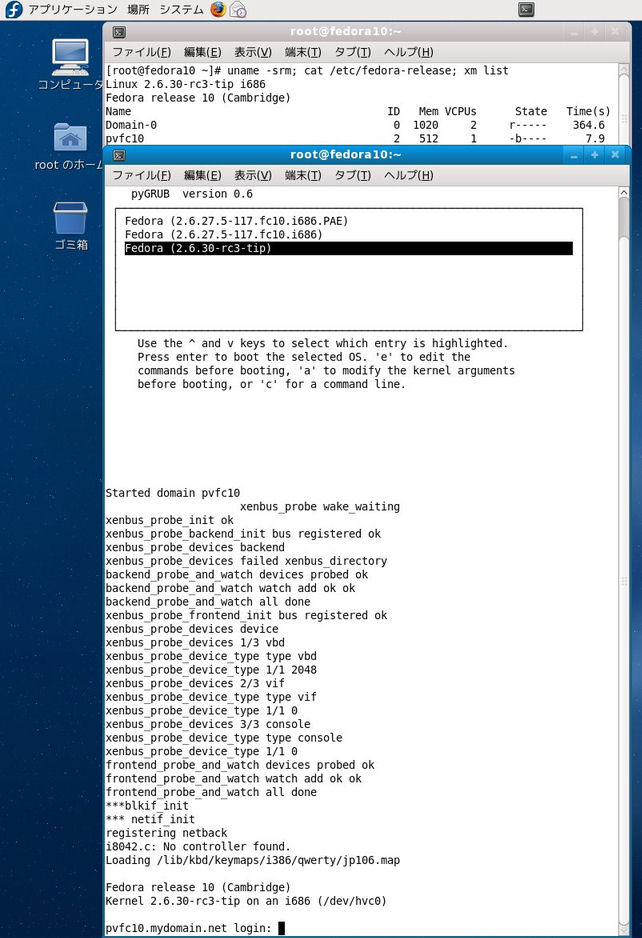Viewport: 642px width, 938px height.
Task: Select highlighted Fedora (2.6.30-rc3-tip) boot entry
Action: 348,248
